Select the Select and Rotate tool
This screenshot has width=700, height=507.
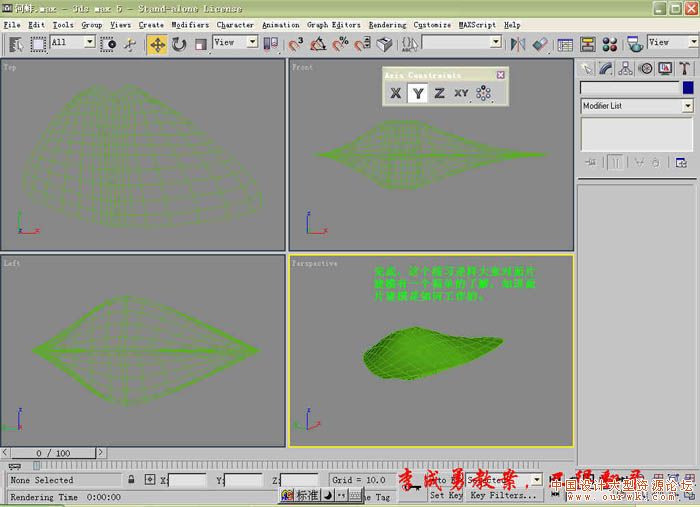[x=179, y=45]
